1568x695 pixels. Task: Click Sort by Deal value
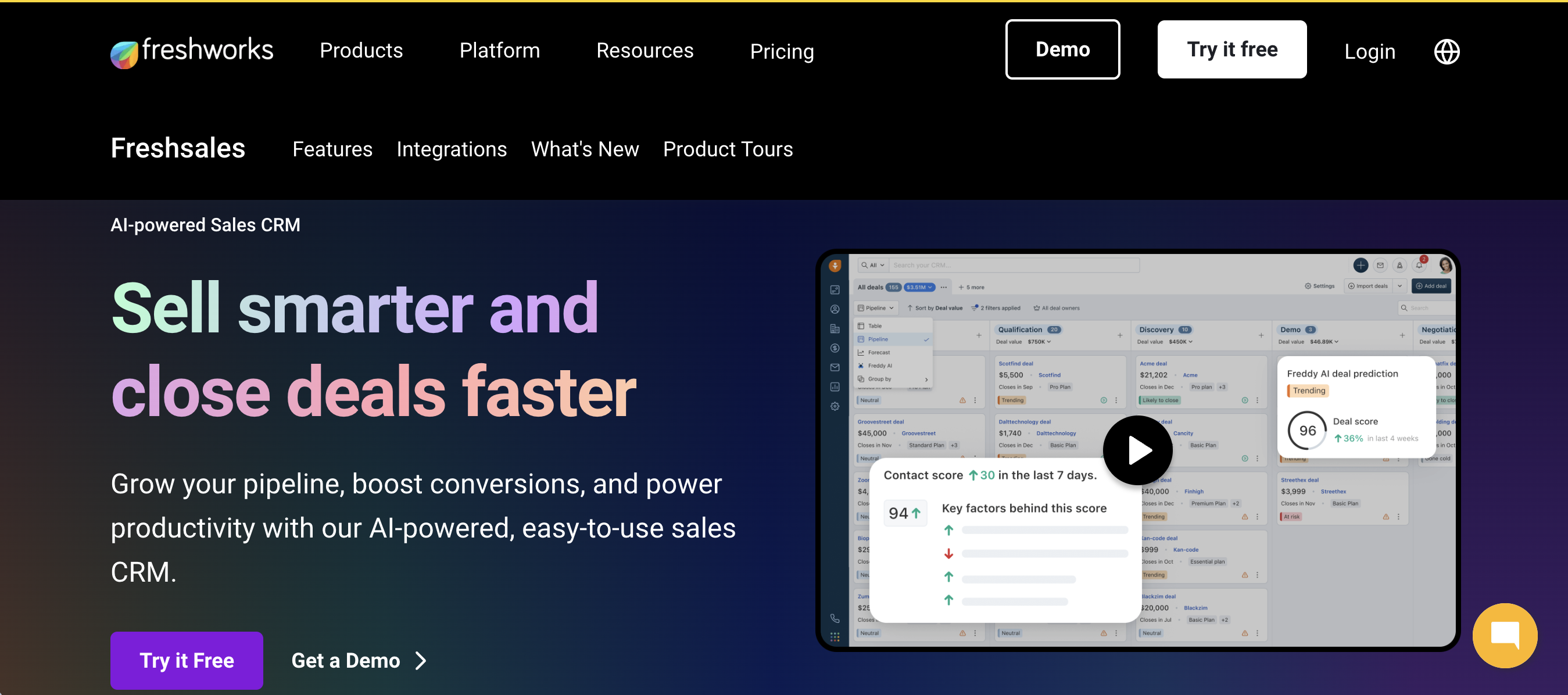pyautogui.click(x=935, y=308)
